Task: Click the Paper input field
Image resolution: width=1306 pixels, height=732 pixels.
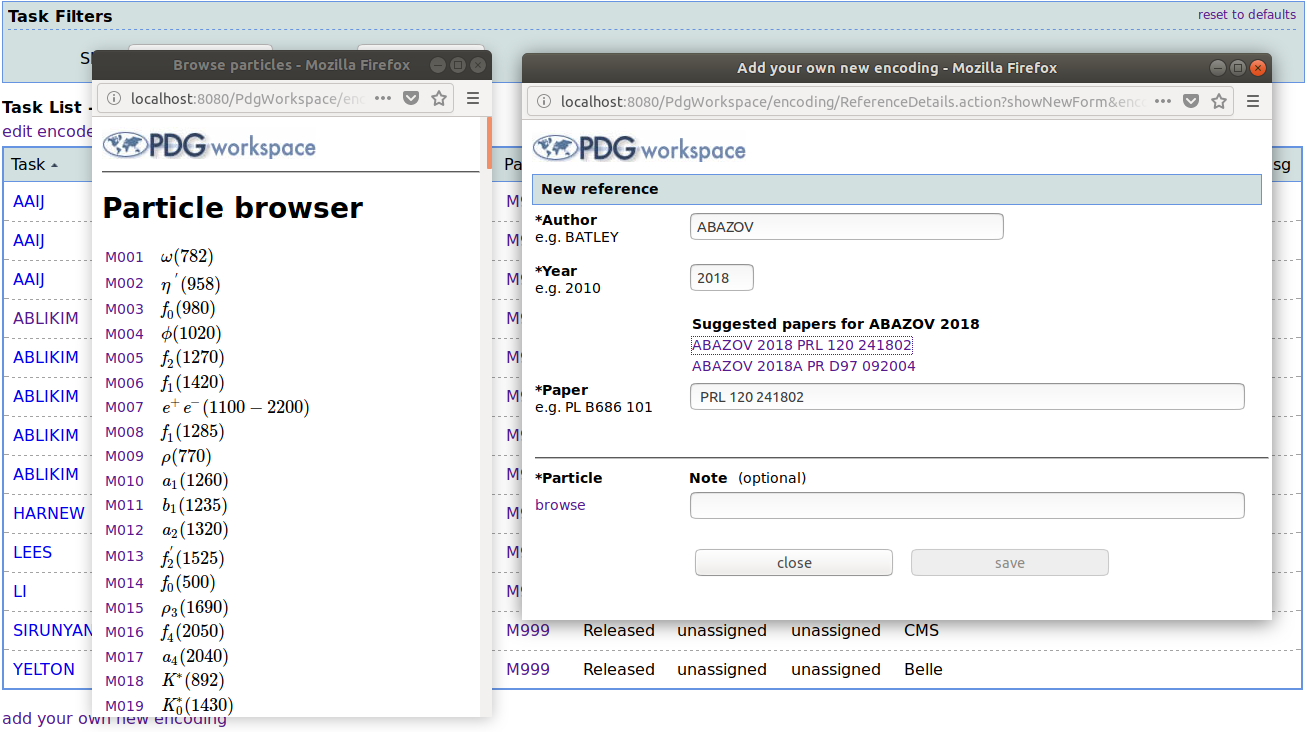Action: coord(967,397)
